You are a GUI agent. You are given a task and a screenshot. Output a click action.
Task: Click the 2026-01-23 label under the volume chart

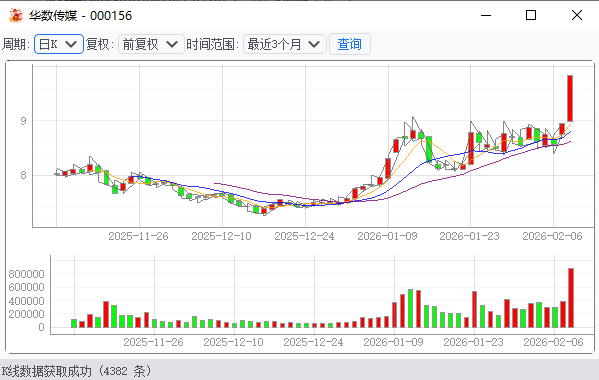(473, 342)
